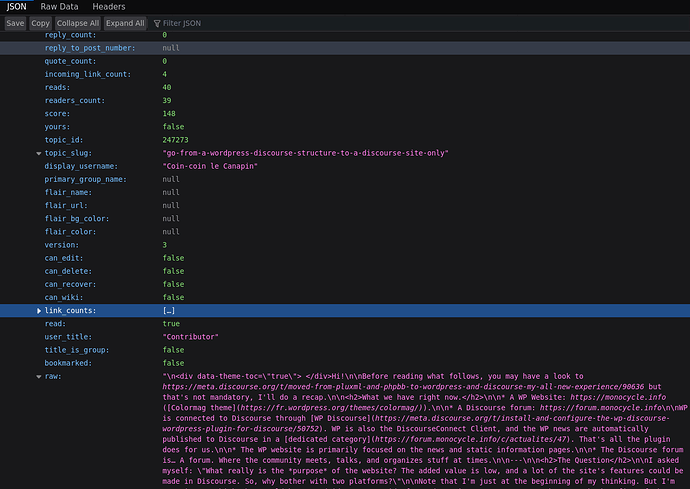
Task: Click topic_id value 247273
Action: (x=176, y=140)
